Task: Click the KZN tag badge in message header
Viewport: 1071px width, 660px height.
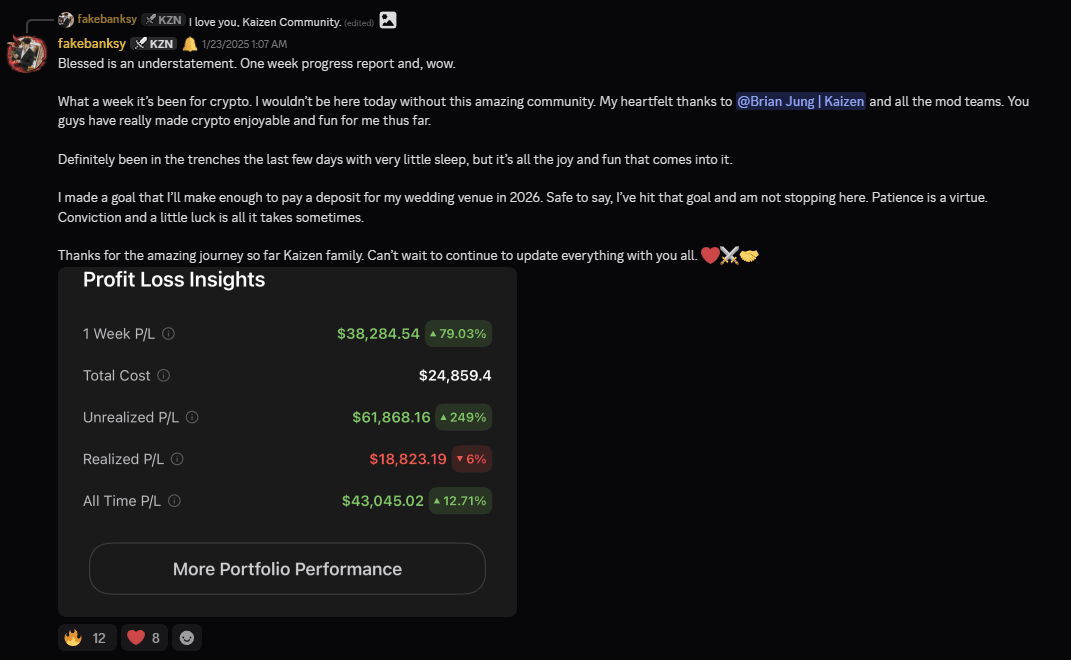Action: (154, 44)
